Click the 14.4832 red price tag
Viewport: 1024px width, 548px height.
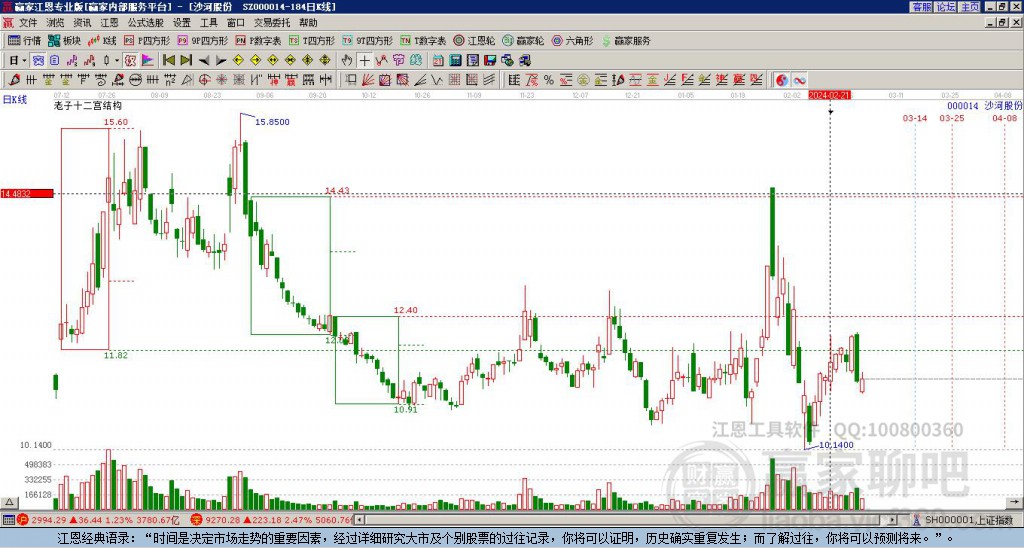click(27, 194)
